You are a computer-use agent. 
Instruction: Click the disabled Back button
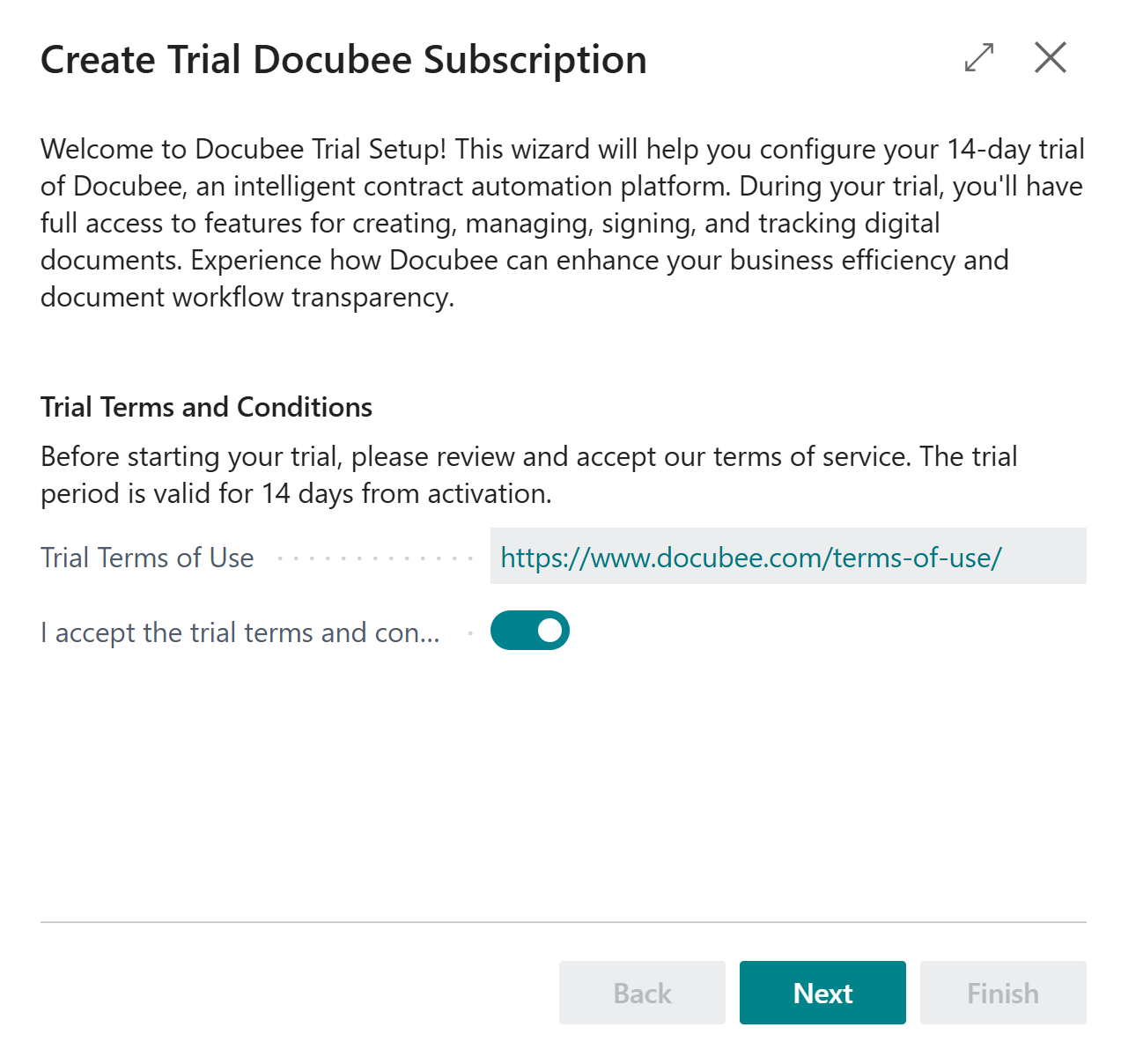pos(642,993)
